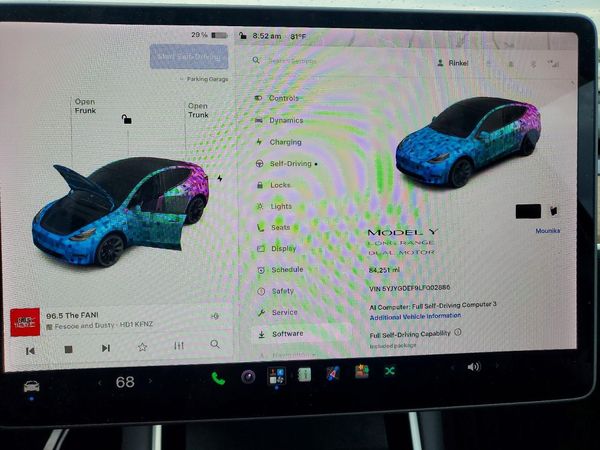The height and width of the screenshot is (450, 600).
Task: Tap the Bluetooth icon
Action: (x=533, y=64)
